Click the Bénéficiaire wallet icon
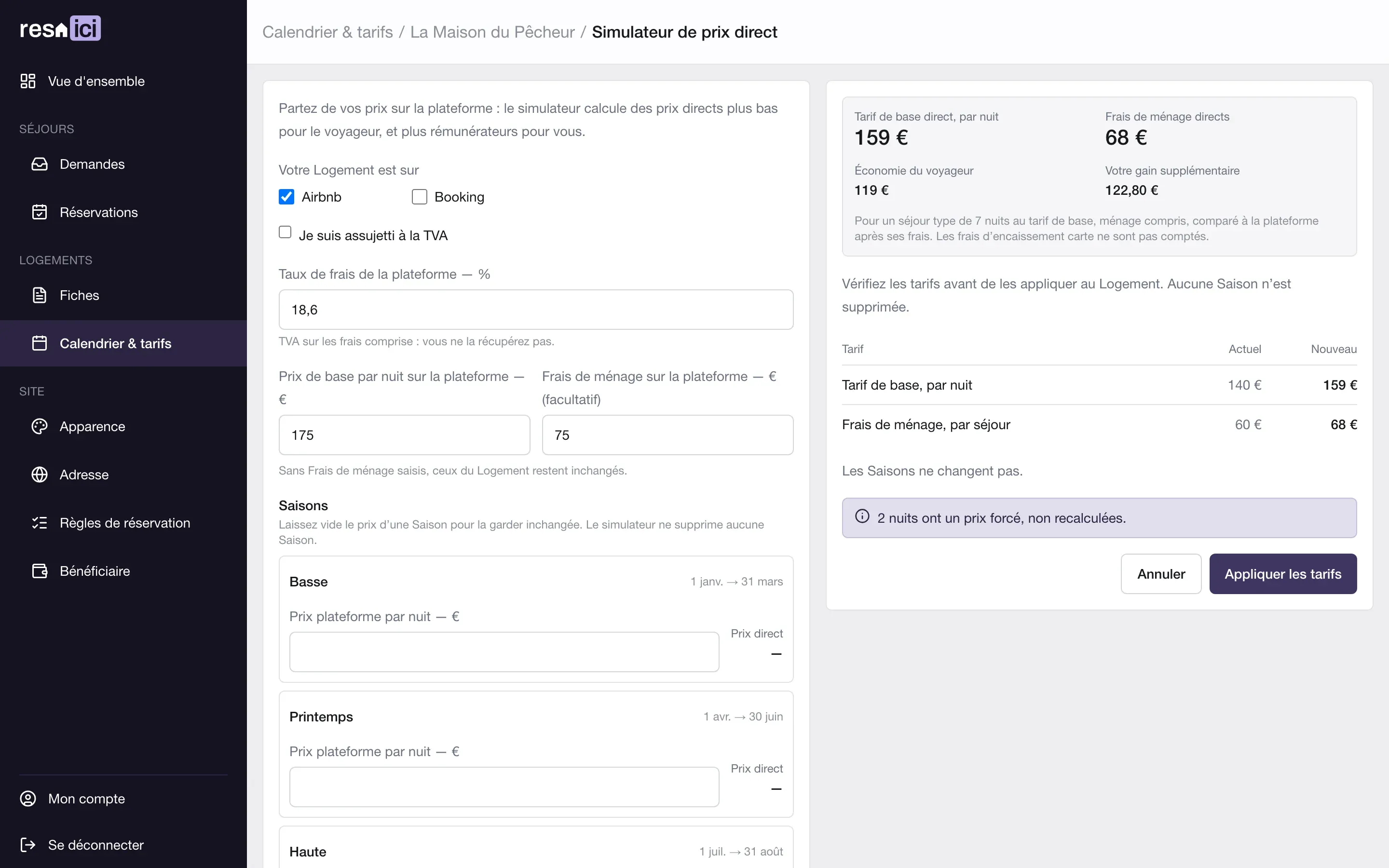This screenshot has width=1389, height=868. [40, 571]
